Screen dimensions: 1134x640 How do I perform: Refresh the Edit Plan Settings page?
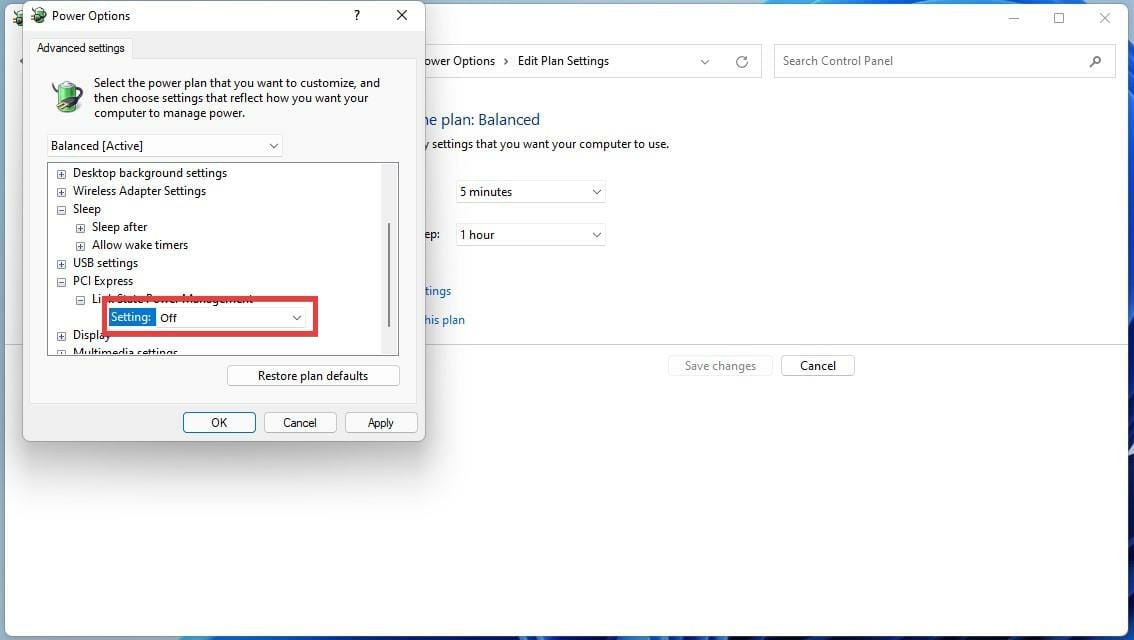(741, 61)
